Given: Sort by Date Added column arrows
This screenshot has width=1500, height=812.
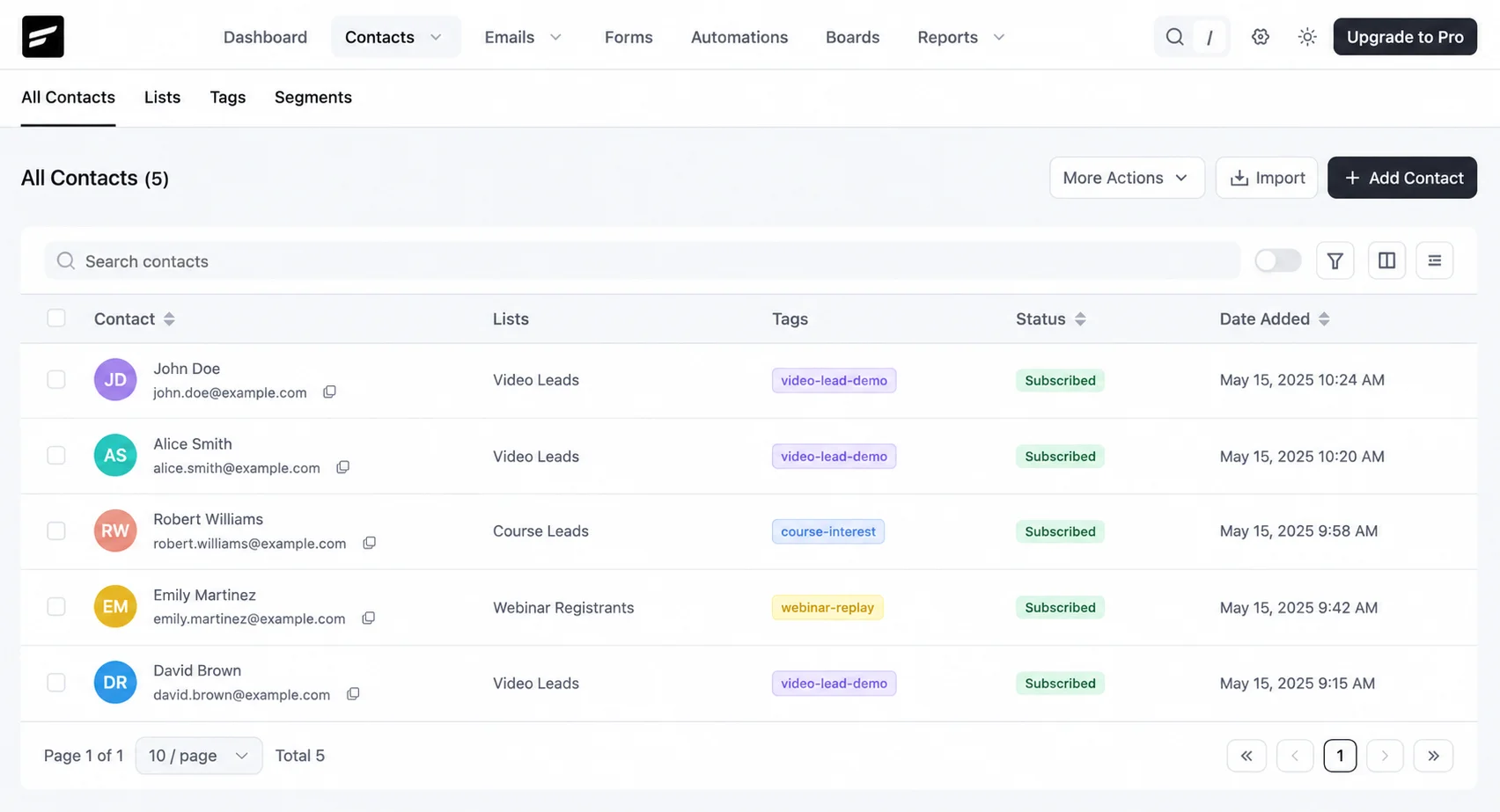Looking at the screenshot, I should tap(1324, 318).
